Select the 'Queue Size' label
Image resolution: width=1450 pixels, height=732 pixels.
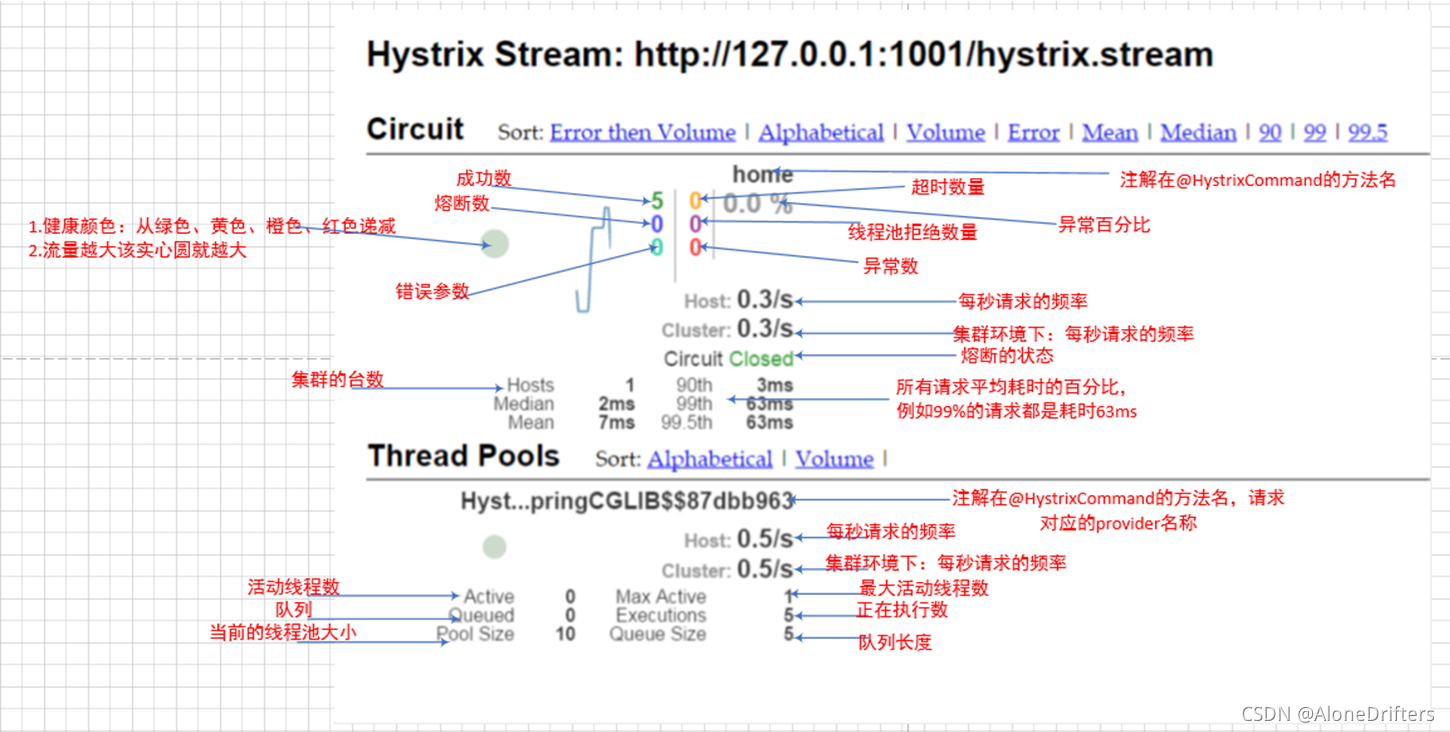click(658, 634)
